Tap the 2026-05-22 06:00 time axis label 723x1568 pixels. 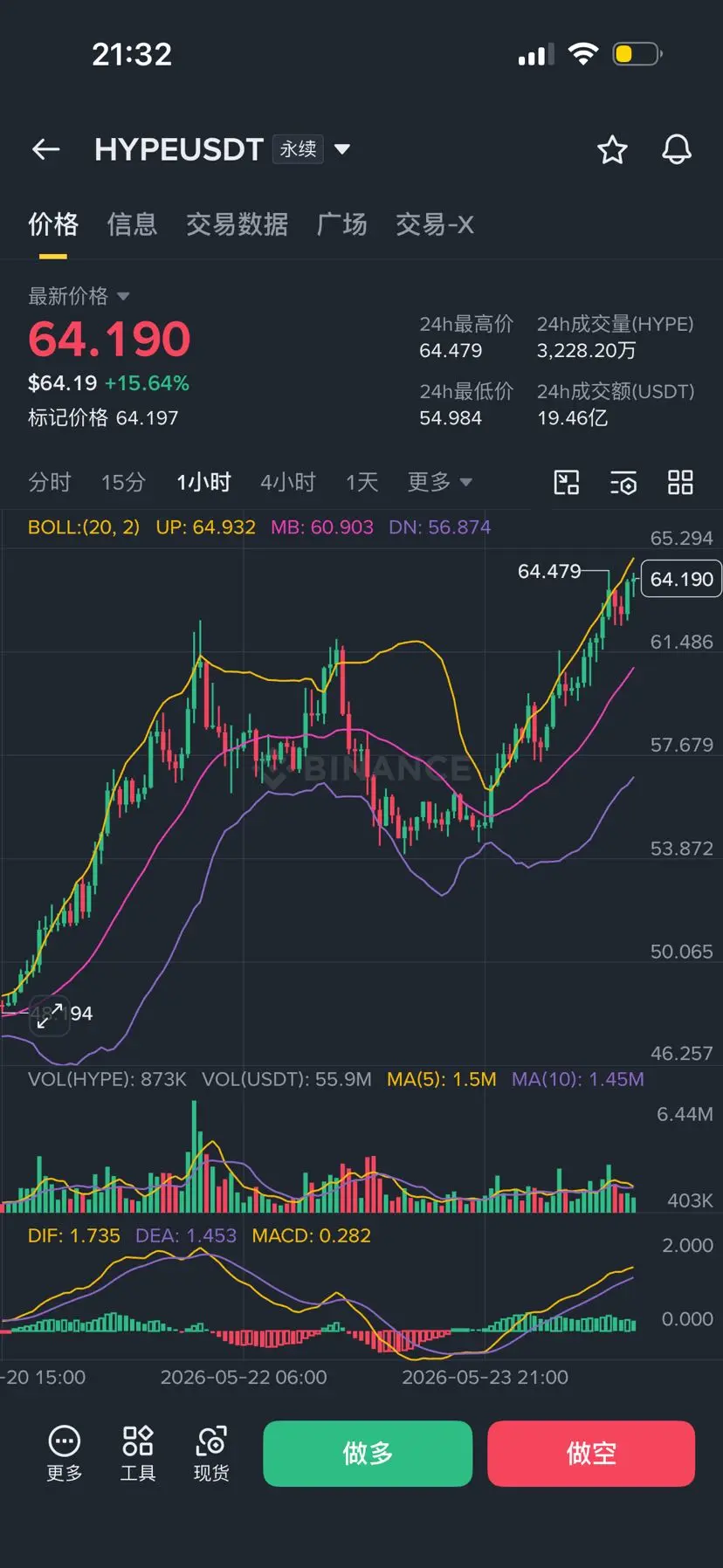[244, 1378]
